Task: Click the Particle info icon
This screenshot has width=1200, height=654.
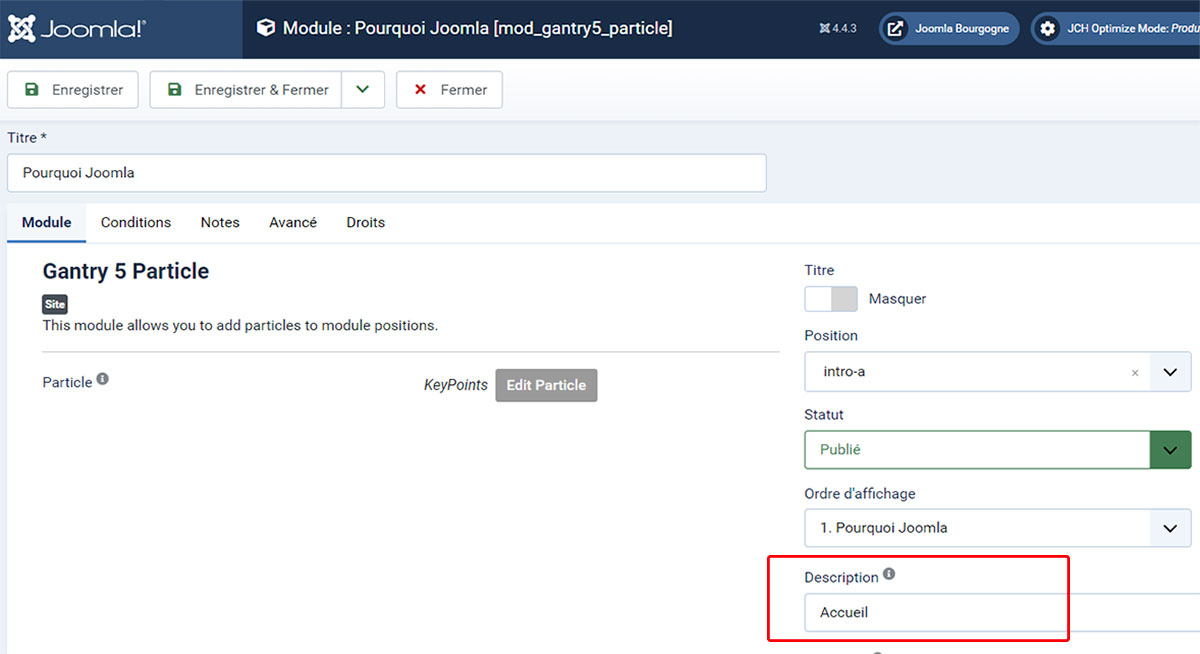Action: point(103,380)
